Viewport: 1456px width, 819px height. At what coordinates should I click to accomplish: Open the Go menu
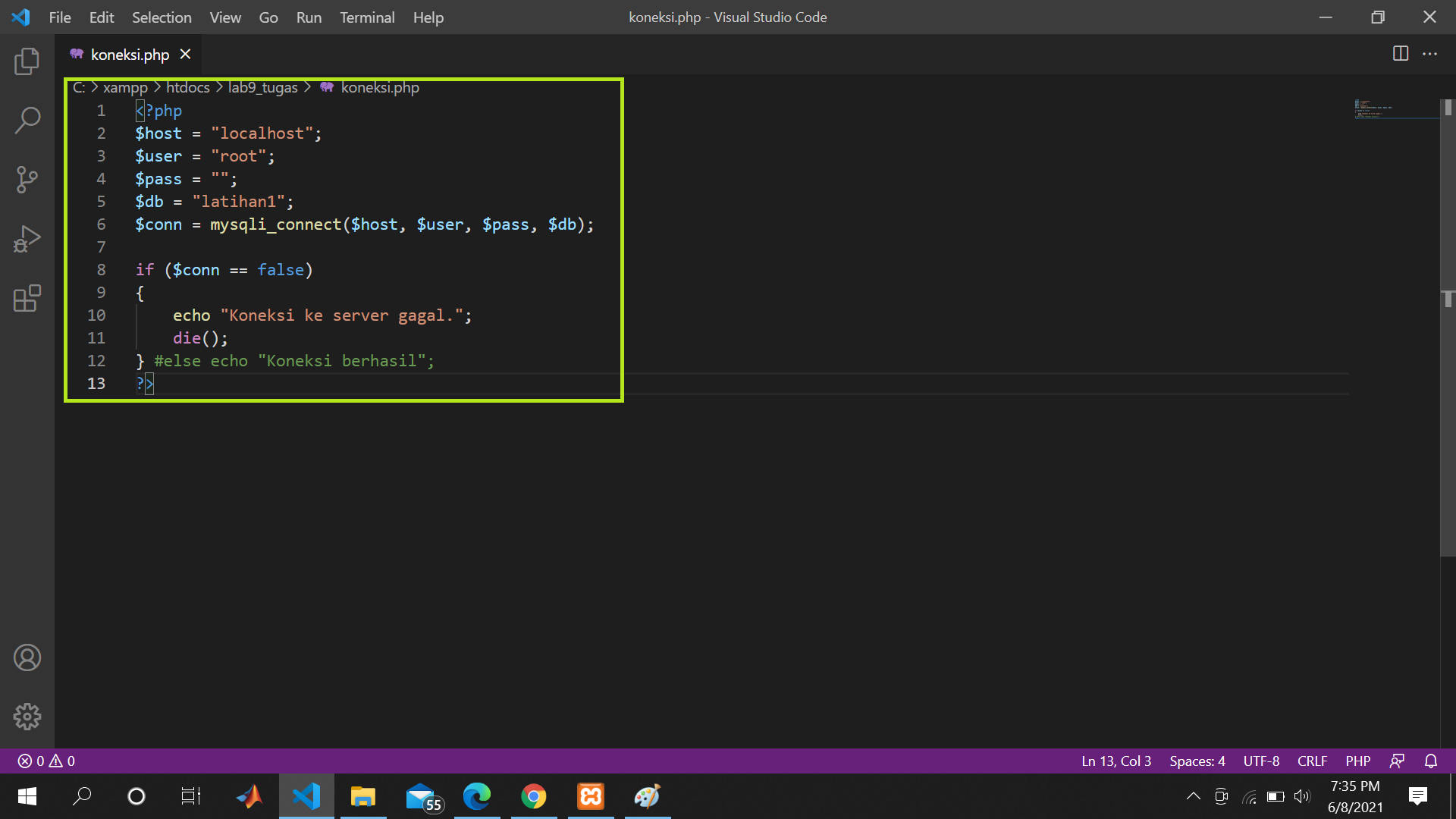[x=268, y=17]
